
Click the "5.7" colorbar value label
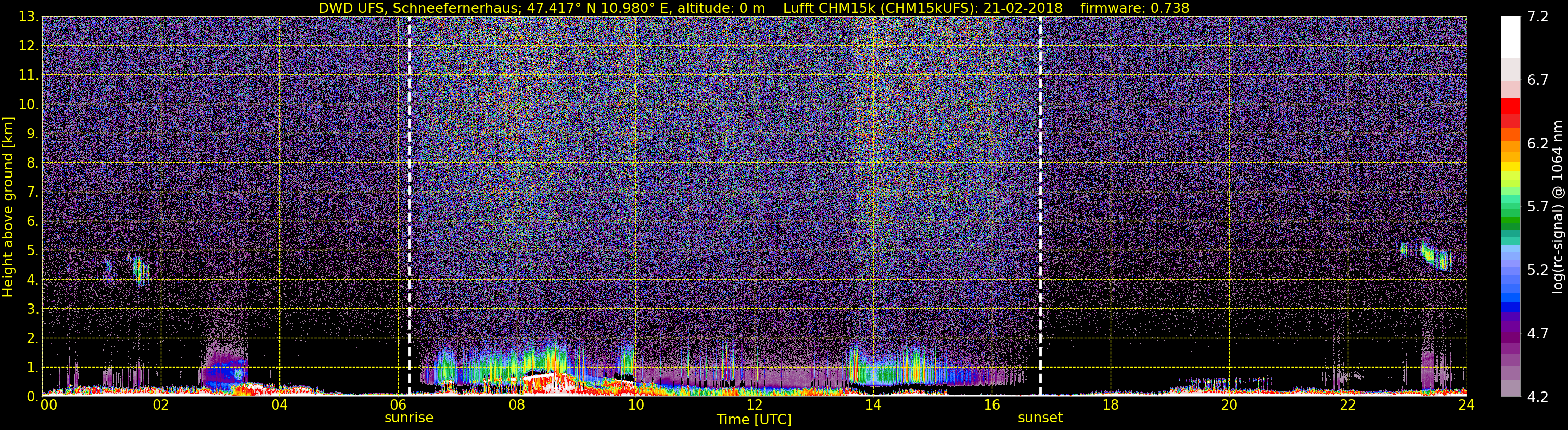1538,207
